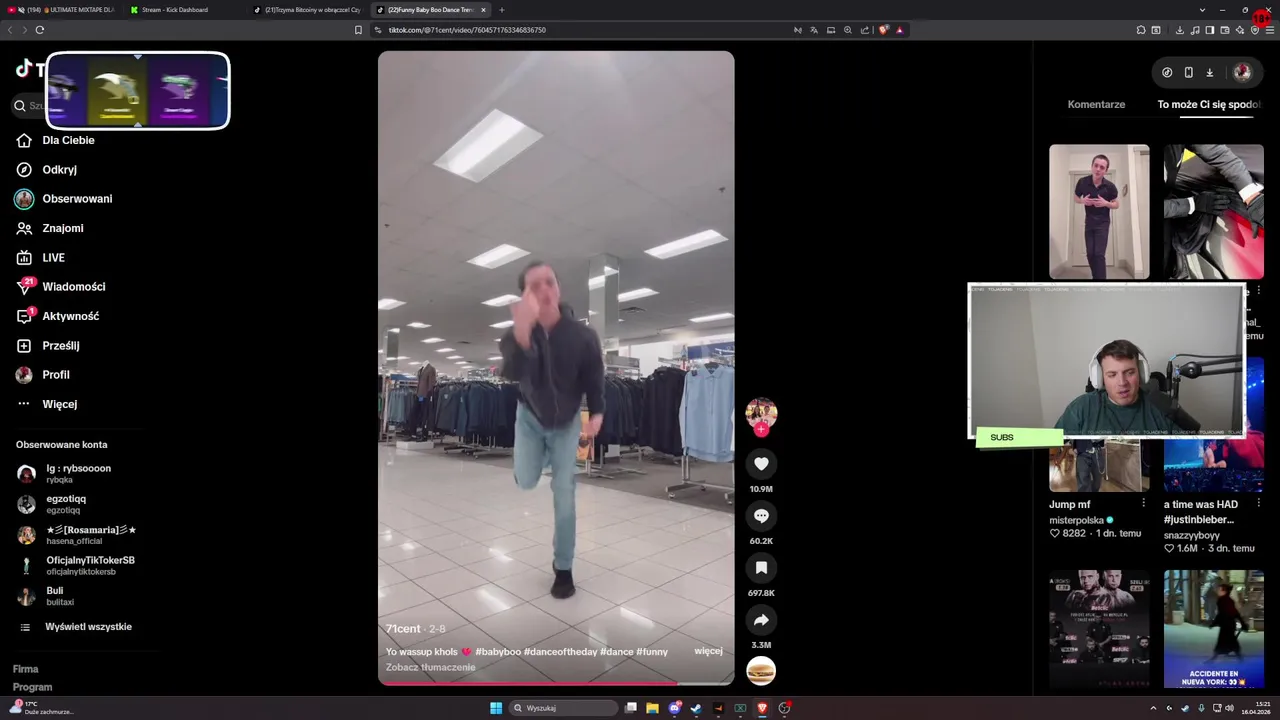This screenshot has width=1280, height=720.
Task: Open a new browser tab
Action: click(x=502, y=10)
